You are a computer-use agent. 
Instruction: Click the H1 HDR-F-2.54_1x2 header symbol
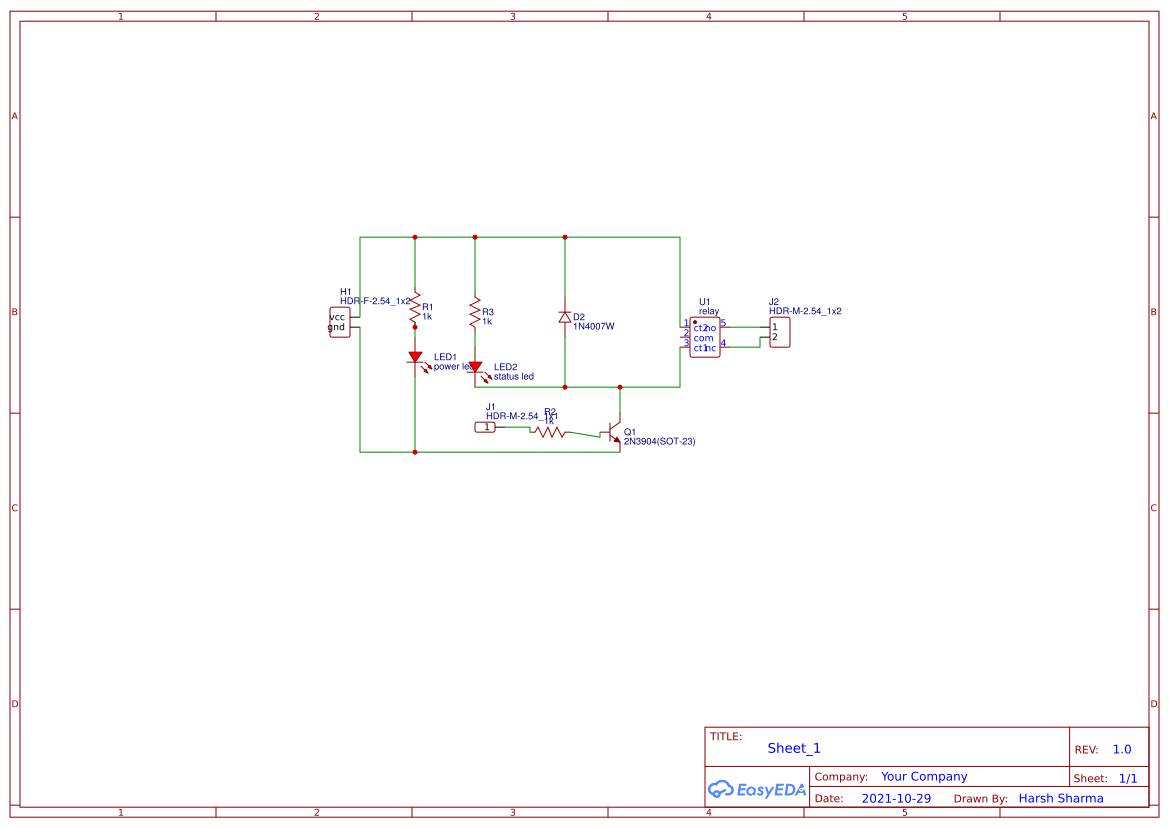point(339,321)
